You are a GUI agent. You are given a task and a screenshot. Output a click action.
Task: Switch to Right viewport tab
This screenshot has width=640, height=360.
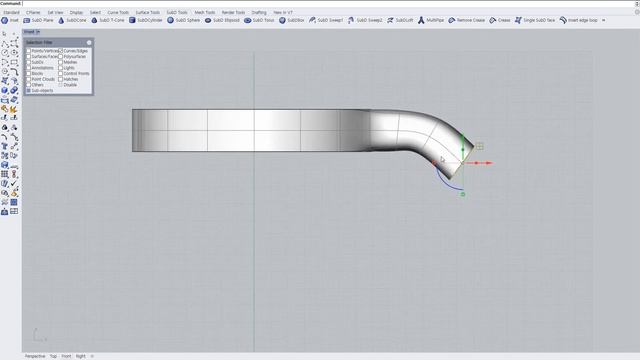[81, 356]
